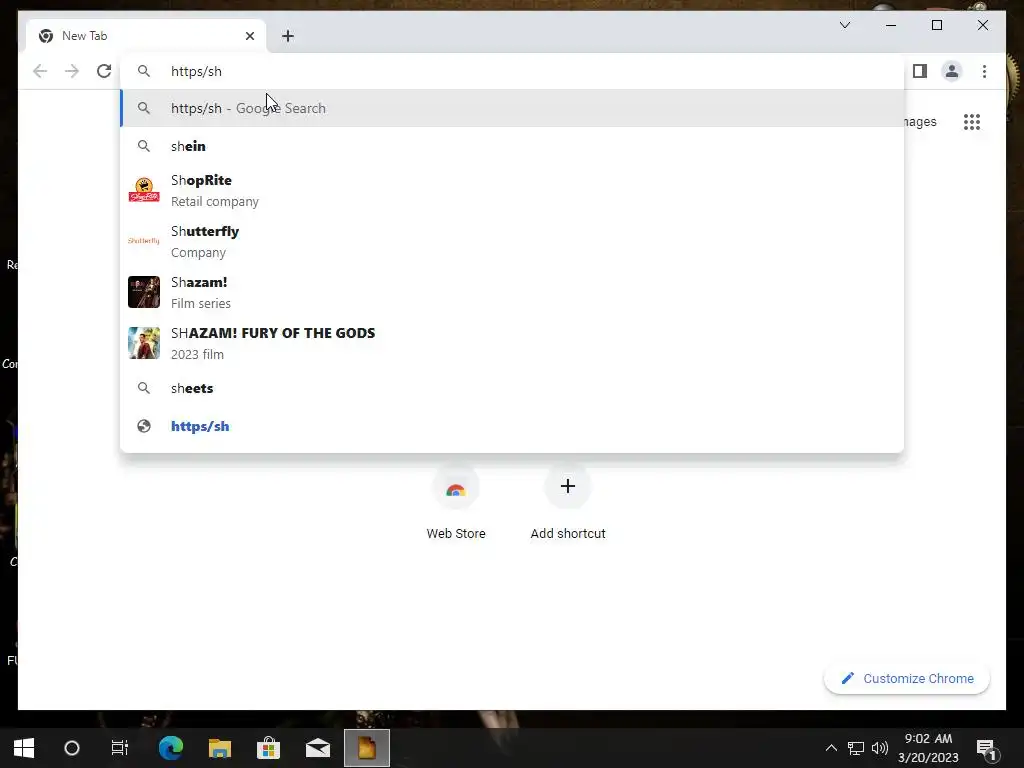1024x768 pixels.
Task: Open Microsoft Store from taskbar
Action: 268,748
